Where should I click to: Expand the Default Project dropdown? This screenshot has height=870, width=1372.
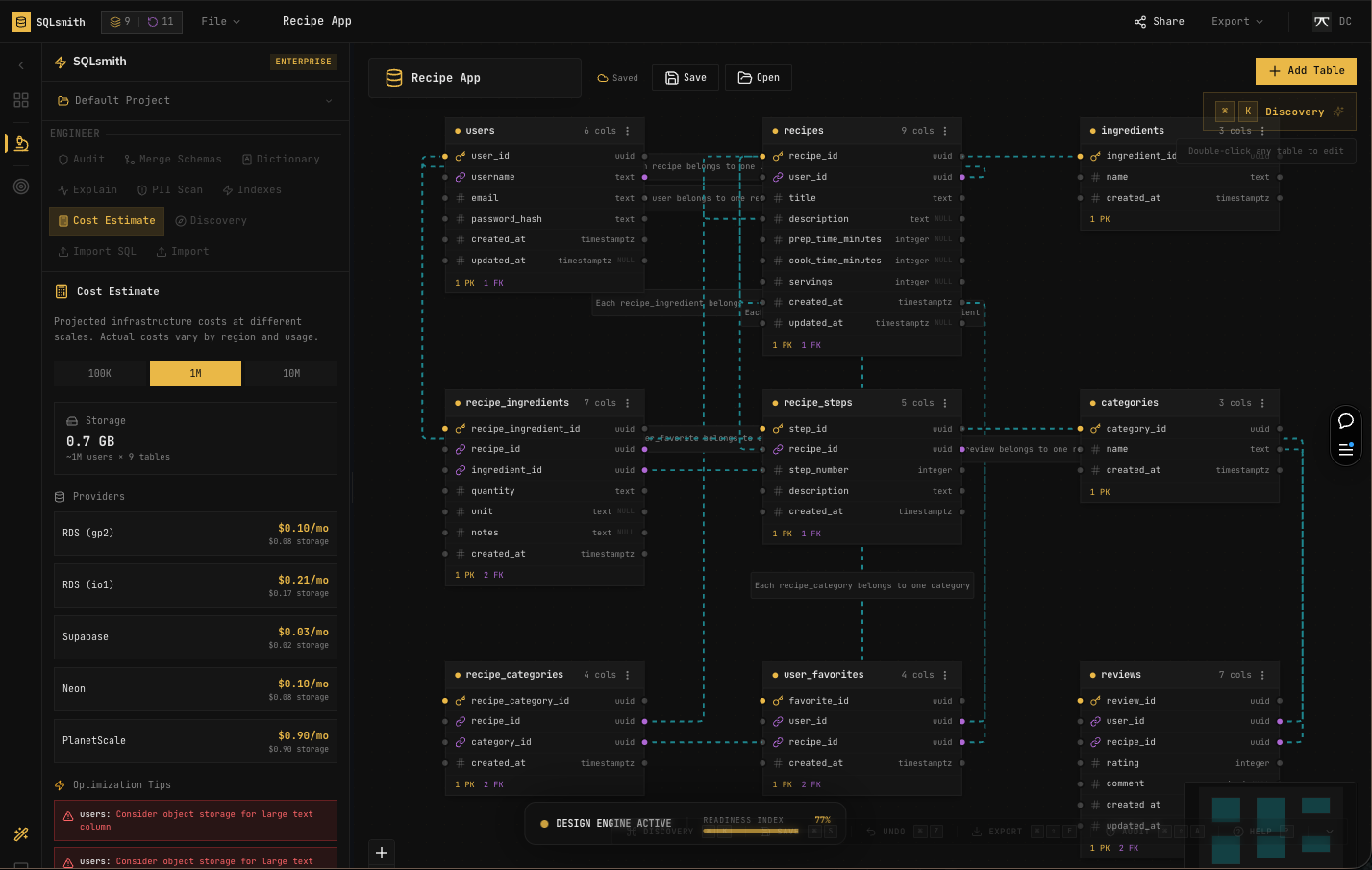pyautogui.click(x=195, y=100)
